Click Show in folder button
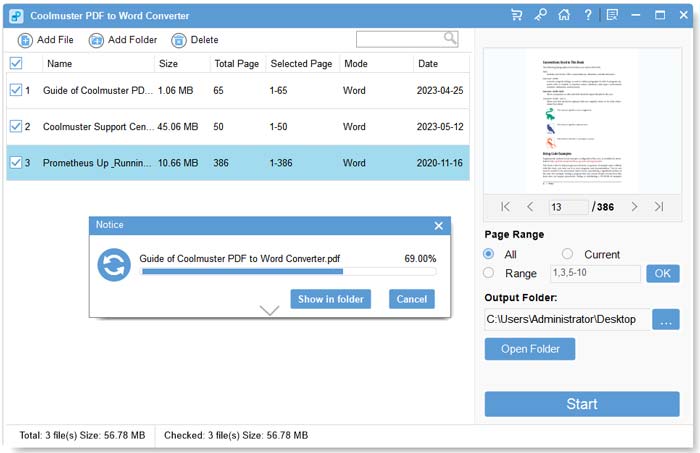Viewport: 700px width, 453px height. 331,299
